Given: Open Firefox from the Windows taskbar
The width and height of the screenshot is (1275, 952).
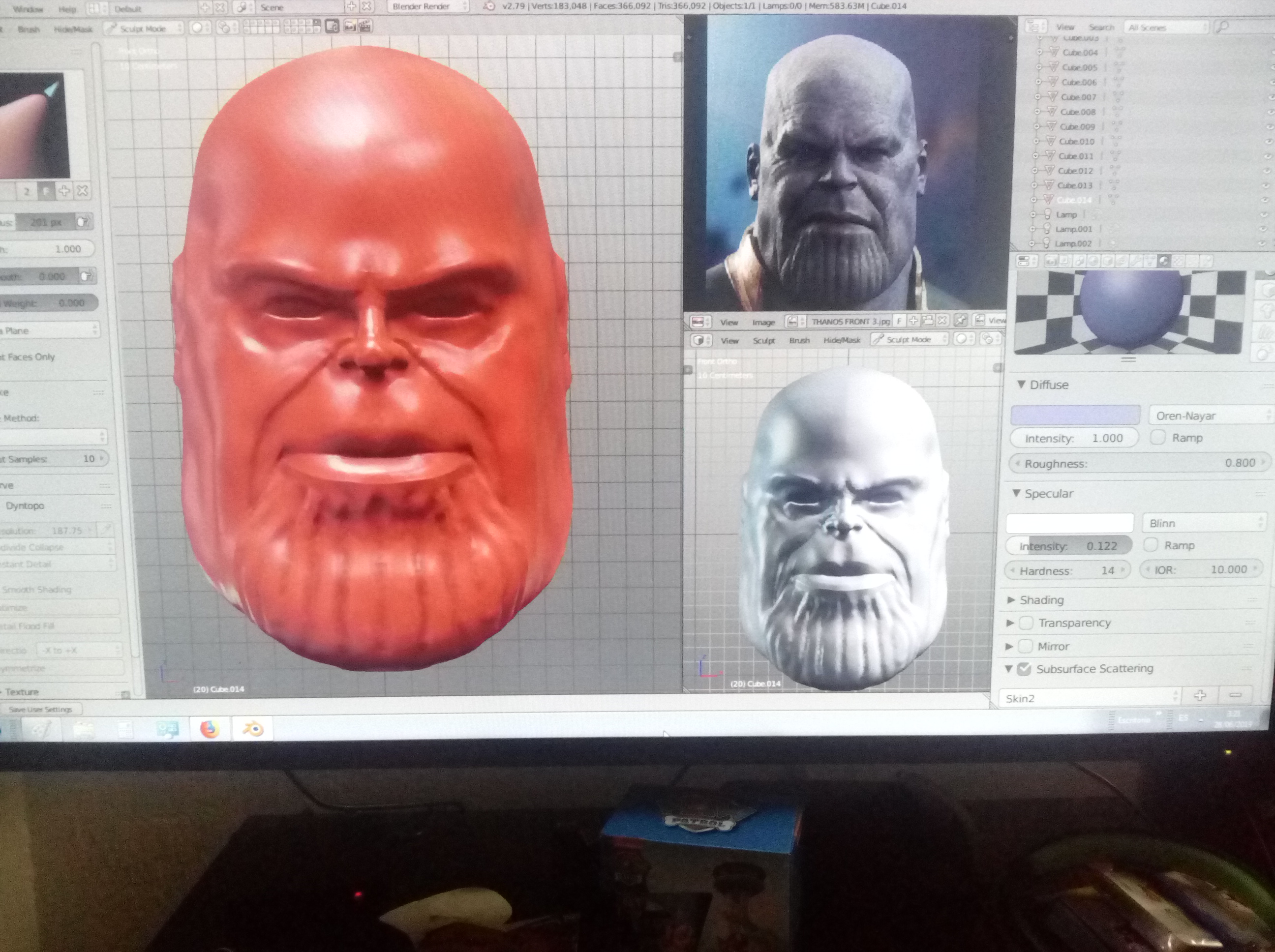Looking at the screenshot, I should 210,729.
